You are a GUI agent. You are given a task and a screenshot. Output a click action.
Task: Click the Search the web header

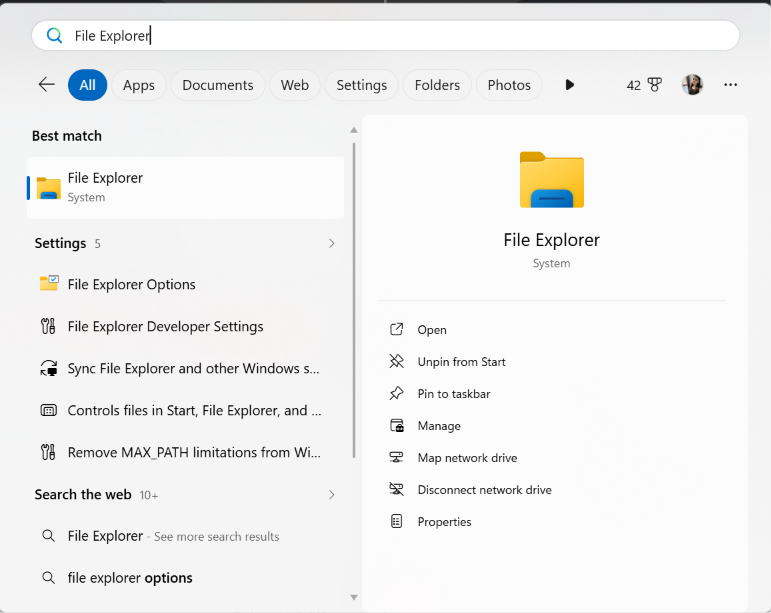click(x=83, y=495)
